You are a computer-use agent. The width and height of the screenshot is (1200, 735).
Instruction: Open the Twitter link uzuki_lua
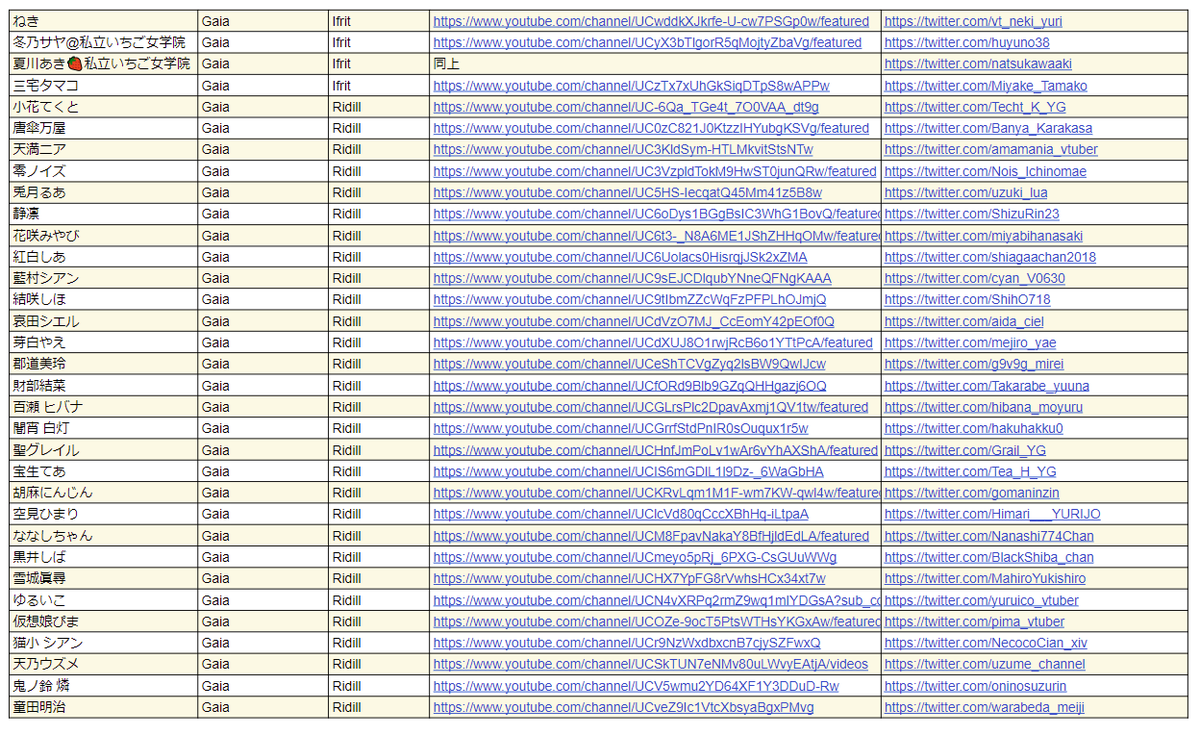(x=966, y=193)
